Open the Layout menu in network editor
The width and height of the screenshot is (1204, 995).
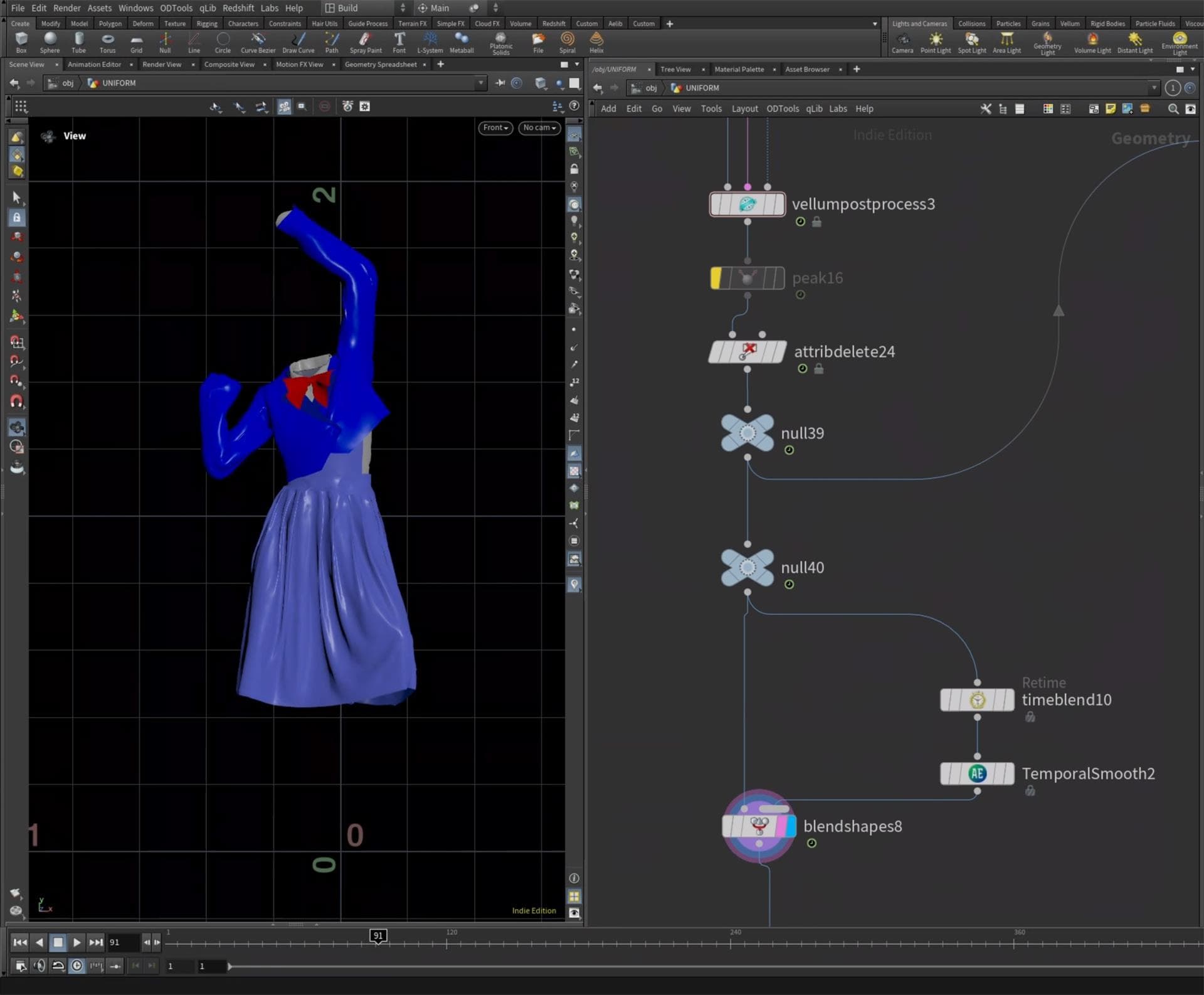click(x=744, y=109)
